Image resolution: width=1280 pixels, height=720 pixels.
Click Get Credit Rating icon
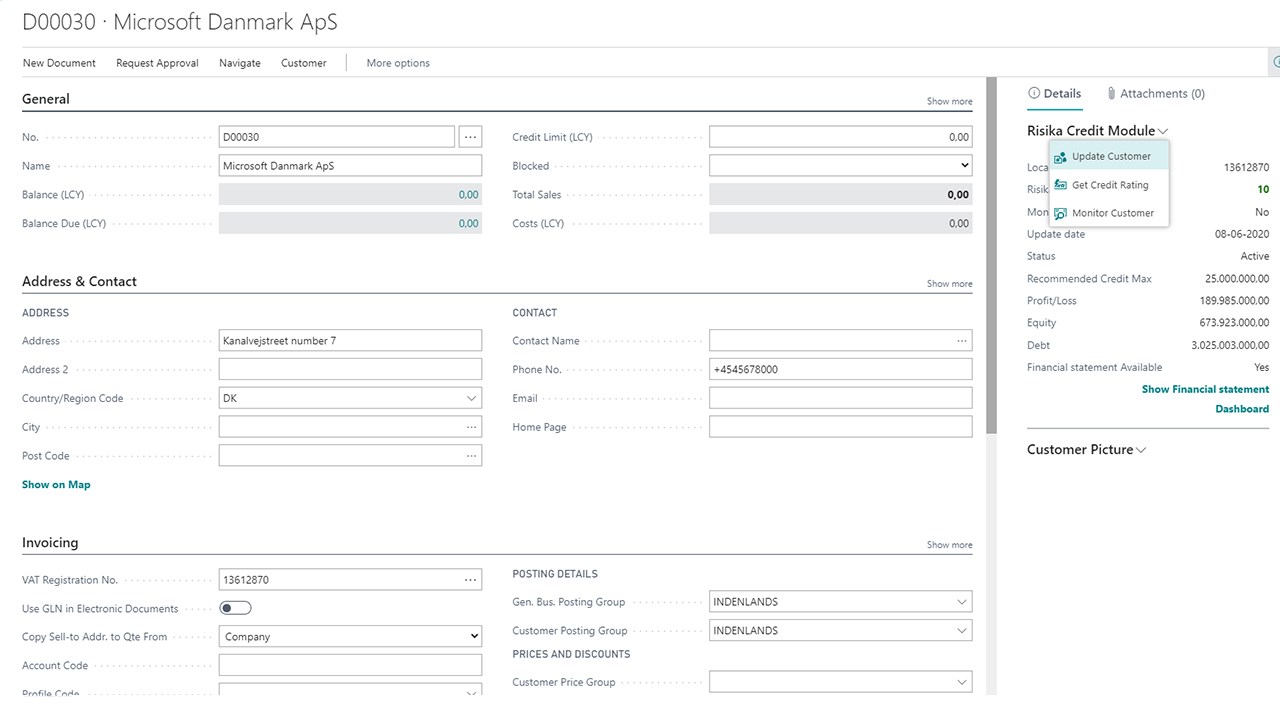[1061, 185]
